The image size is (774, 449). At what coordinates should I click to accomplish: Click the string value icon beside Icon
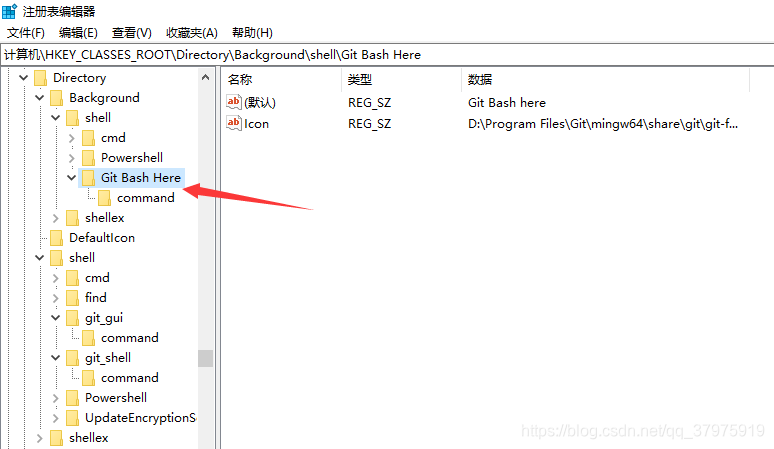point(233,123)
